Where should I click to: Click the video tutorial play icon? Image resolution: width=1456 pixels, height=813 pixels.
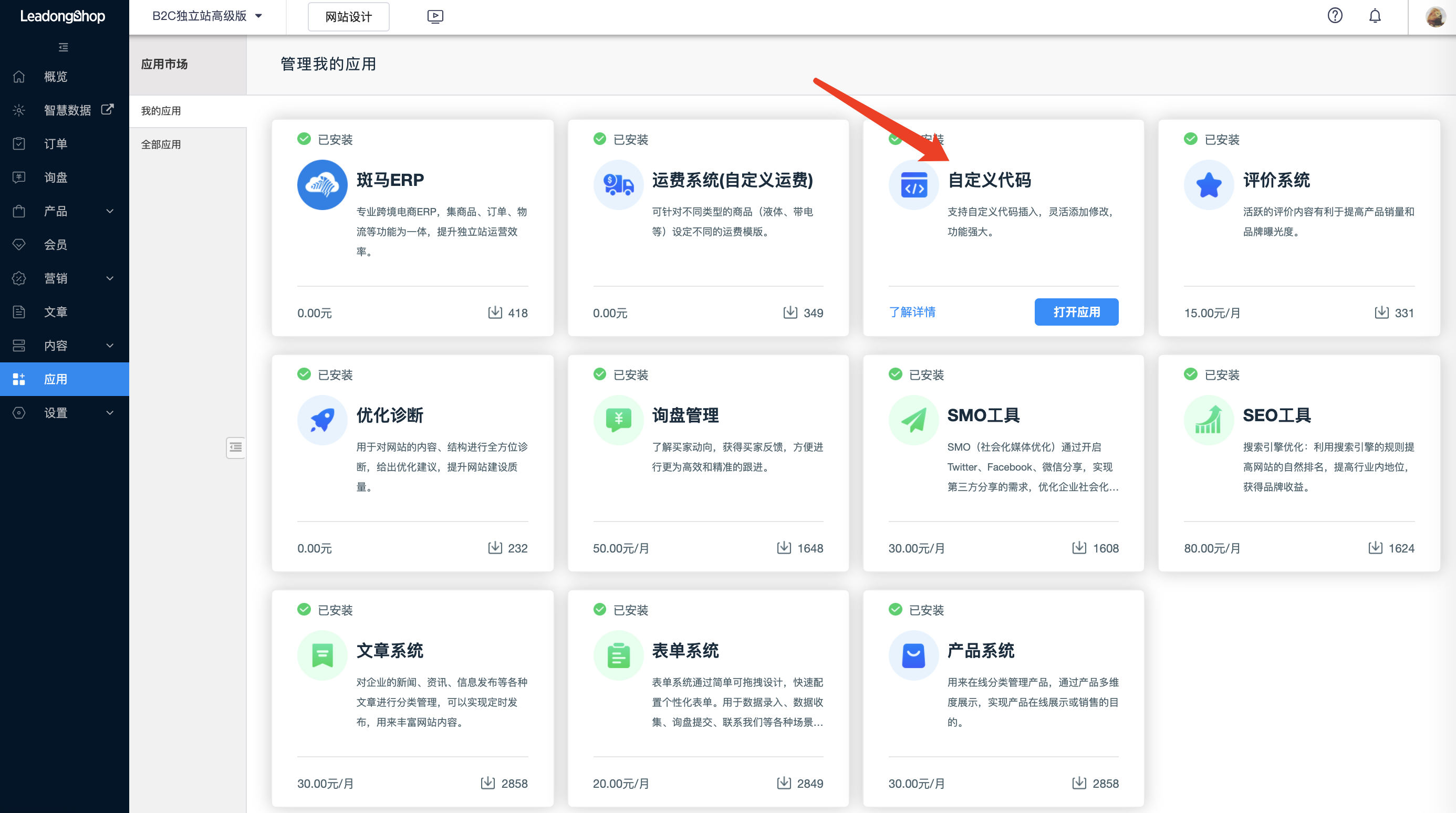pyautogui.click(x=435, y=16)
